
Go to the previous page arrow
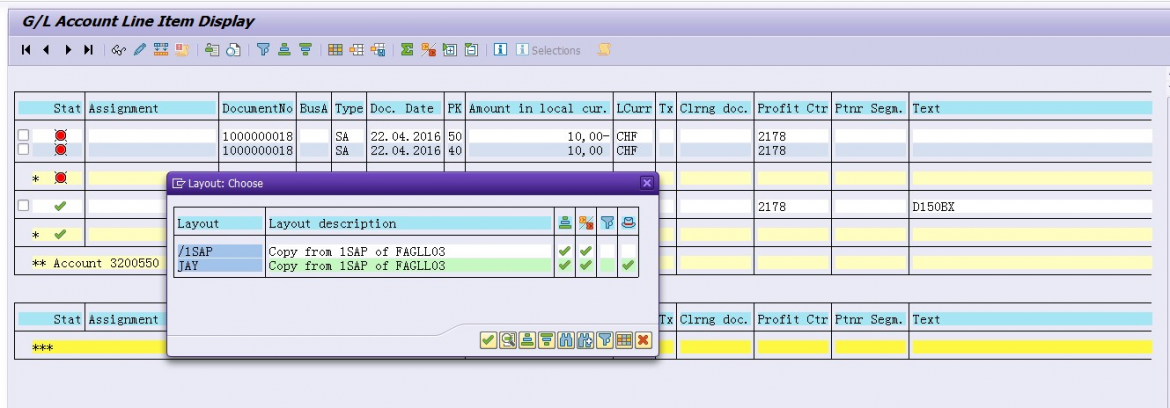46,50
